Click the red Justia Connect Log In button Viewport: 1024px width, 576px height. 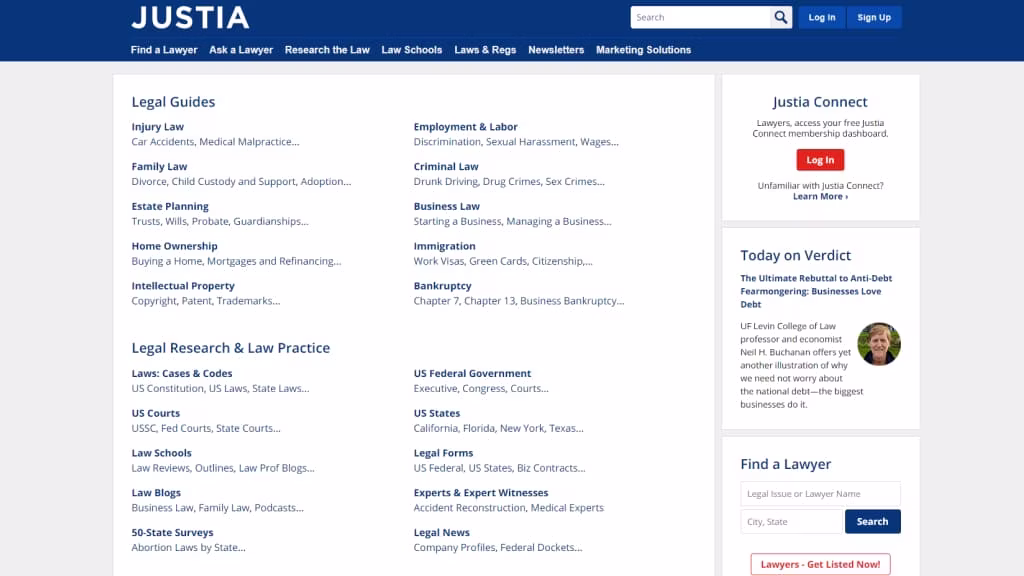click(x=820, y=160)
